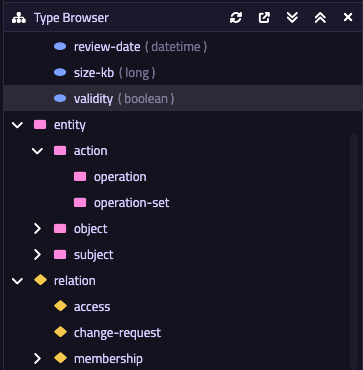Screen dimensions: 363x370
Task: Click the yellow diamond beside membership
Action: (x=60, y=358)
